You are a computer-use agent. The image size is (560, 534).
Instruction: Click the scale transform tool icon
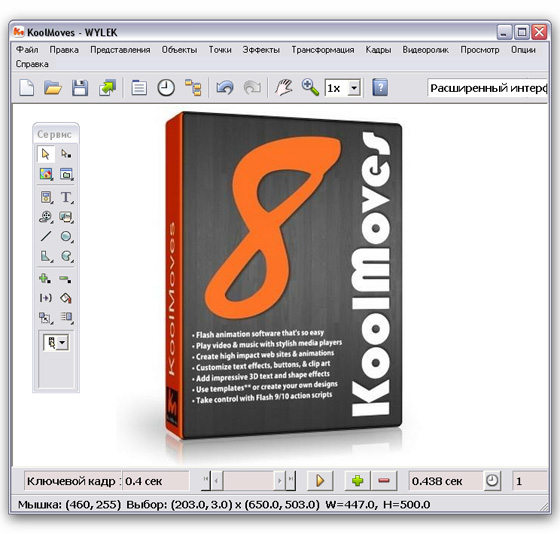pyautogui.click(x=45, y=318)
